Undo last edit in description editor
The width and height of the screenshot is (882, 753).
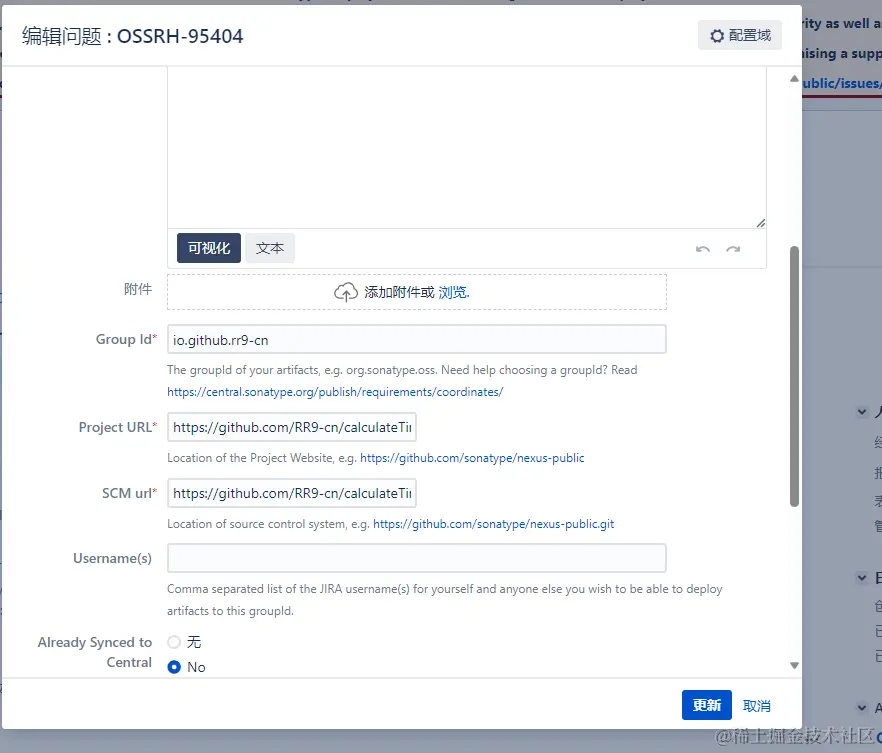coord(703,249)
